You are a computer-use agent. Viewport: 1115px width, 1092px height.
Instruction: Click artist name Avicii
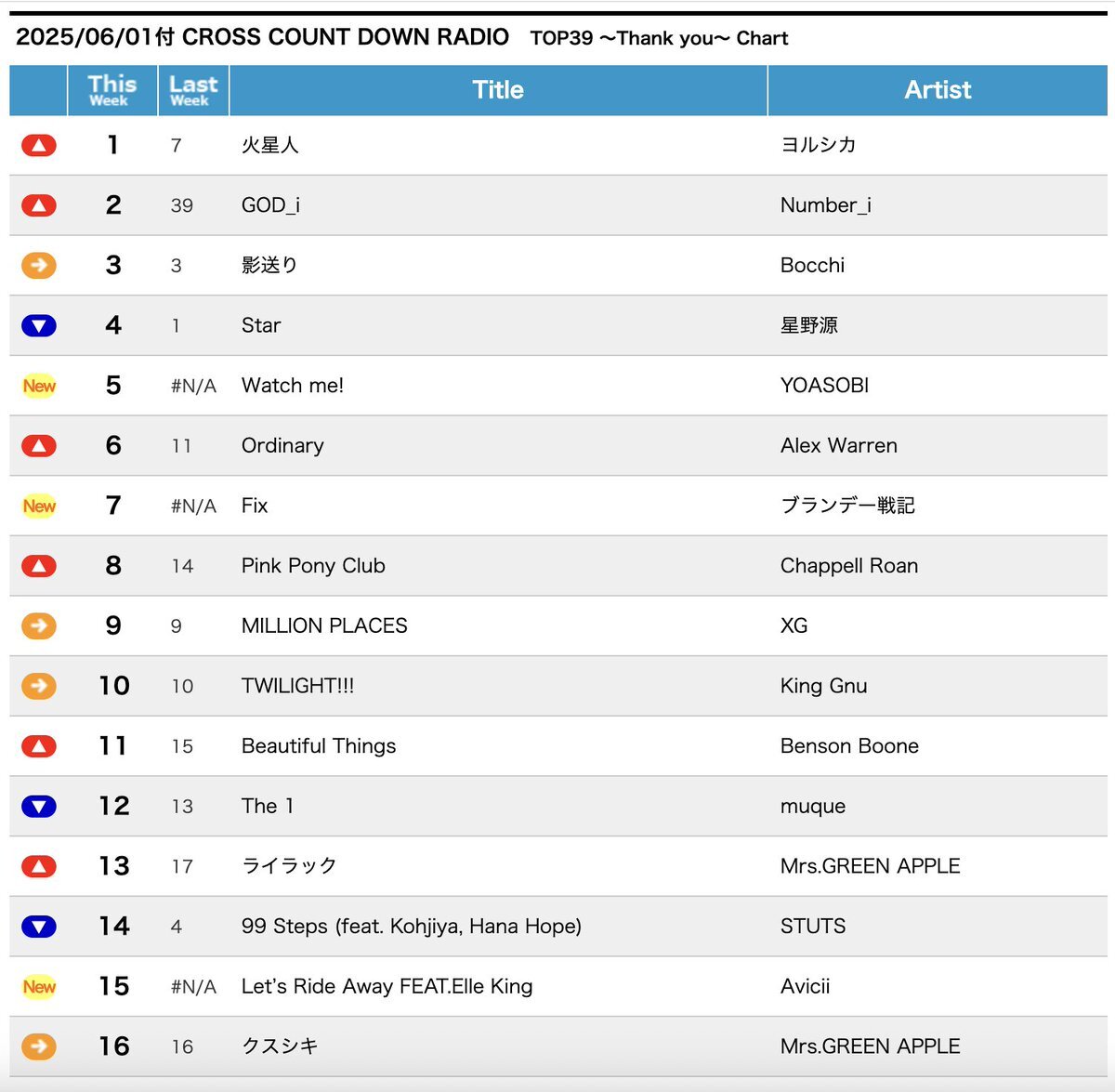pos(806,986)
